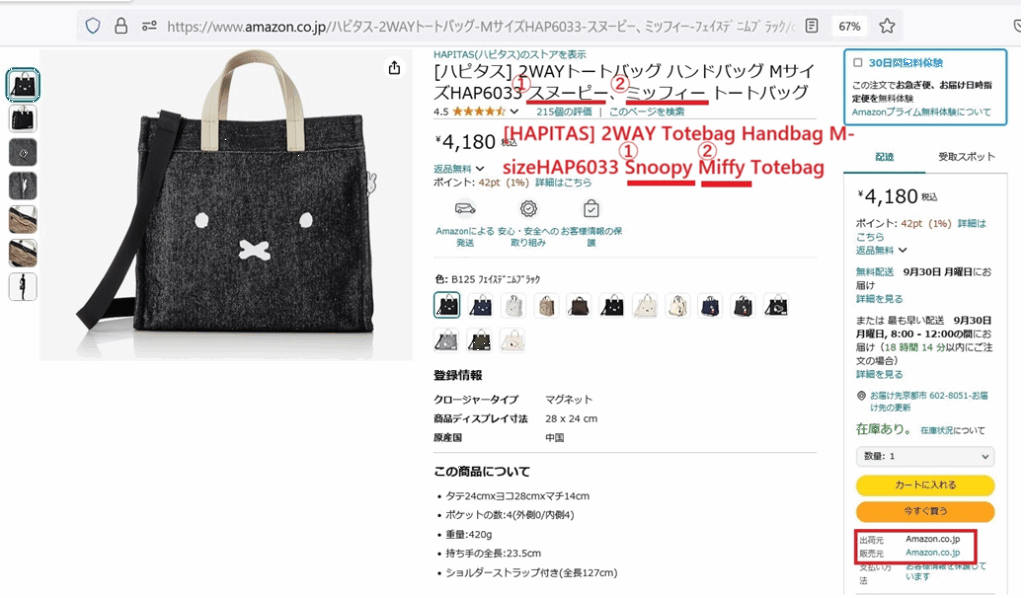Click the yellow add to cart button
The height and width of the screenshot is (598, 1024).
click(x=925, y=485)
